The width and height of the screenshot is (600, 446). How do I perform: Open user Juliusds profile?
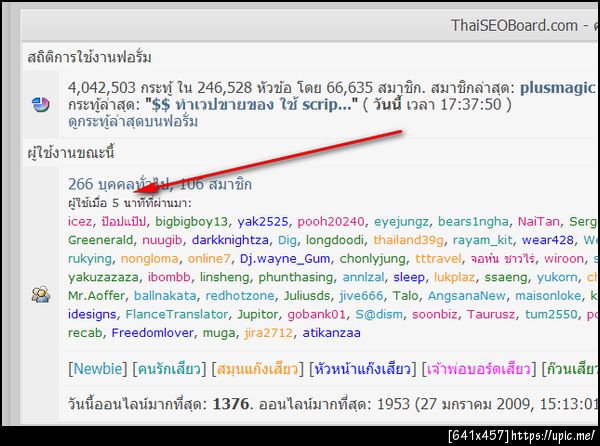coord(307,296)
